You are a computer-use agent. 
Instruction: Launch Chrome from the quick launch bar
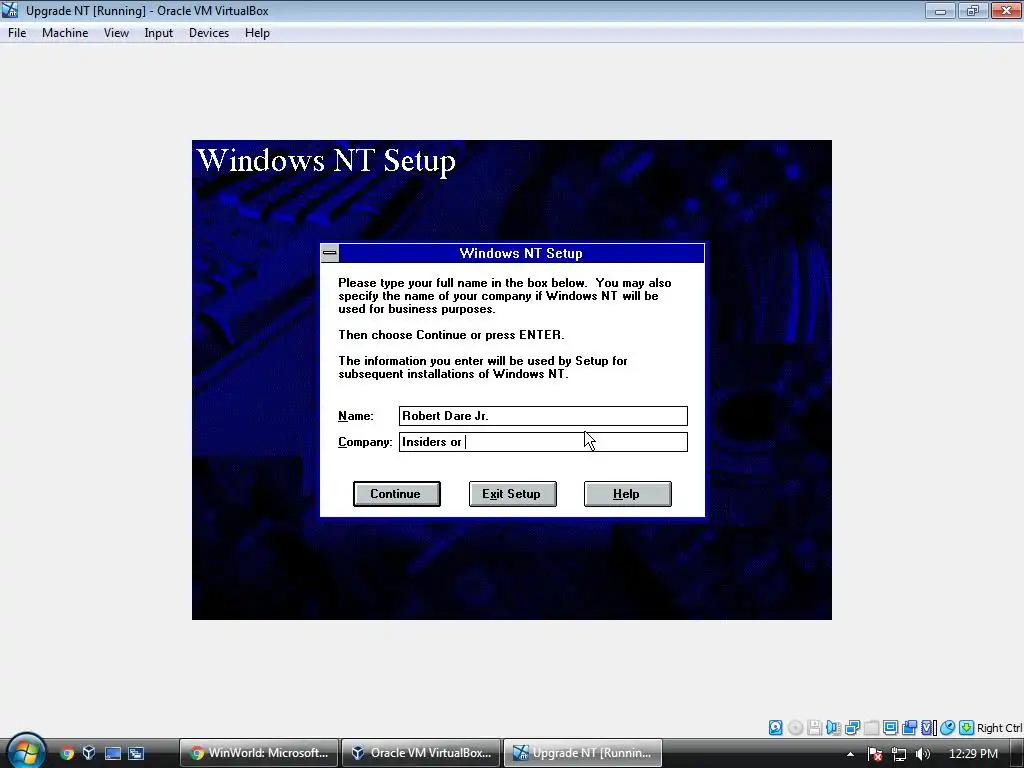click(67, 753)
